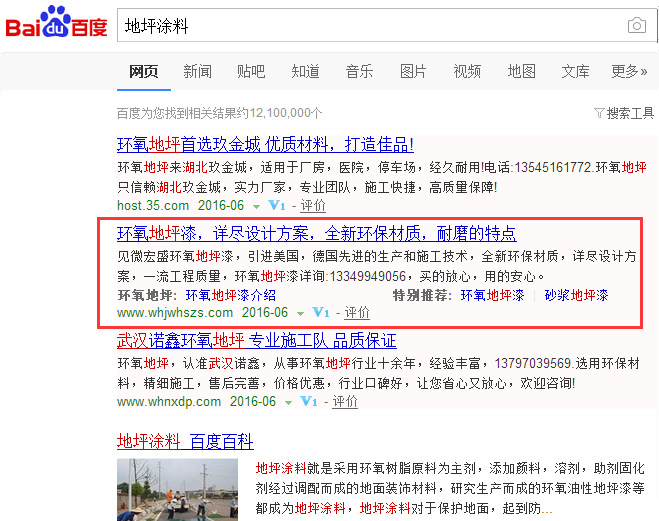Viewport: 659px width, 521px height.
Task: Open result 环氧地坪首选玖金城 优质材料
Action: (265, 145)
